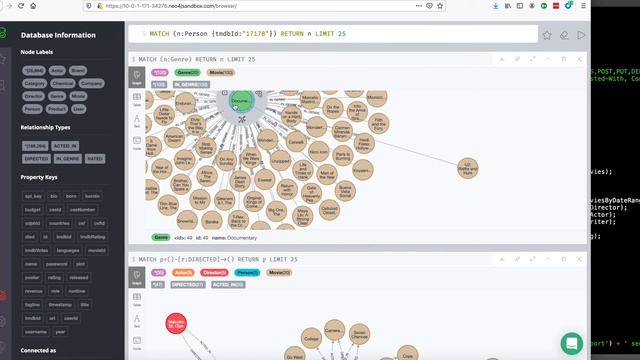Click the Actor label in Node Labels
Image resolution: width=640 pixels, height=360 pixels.
point(57,71)
